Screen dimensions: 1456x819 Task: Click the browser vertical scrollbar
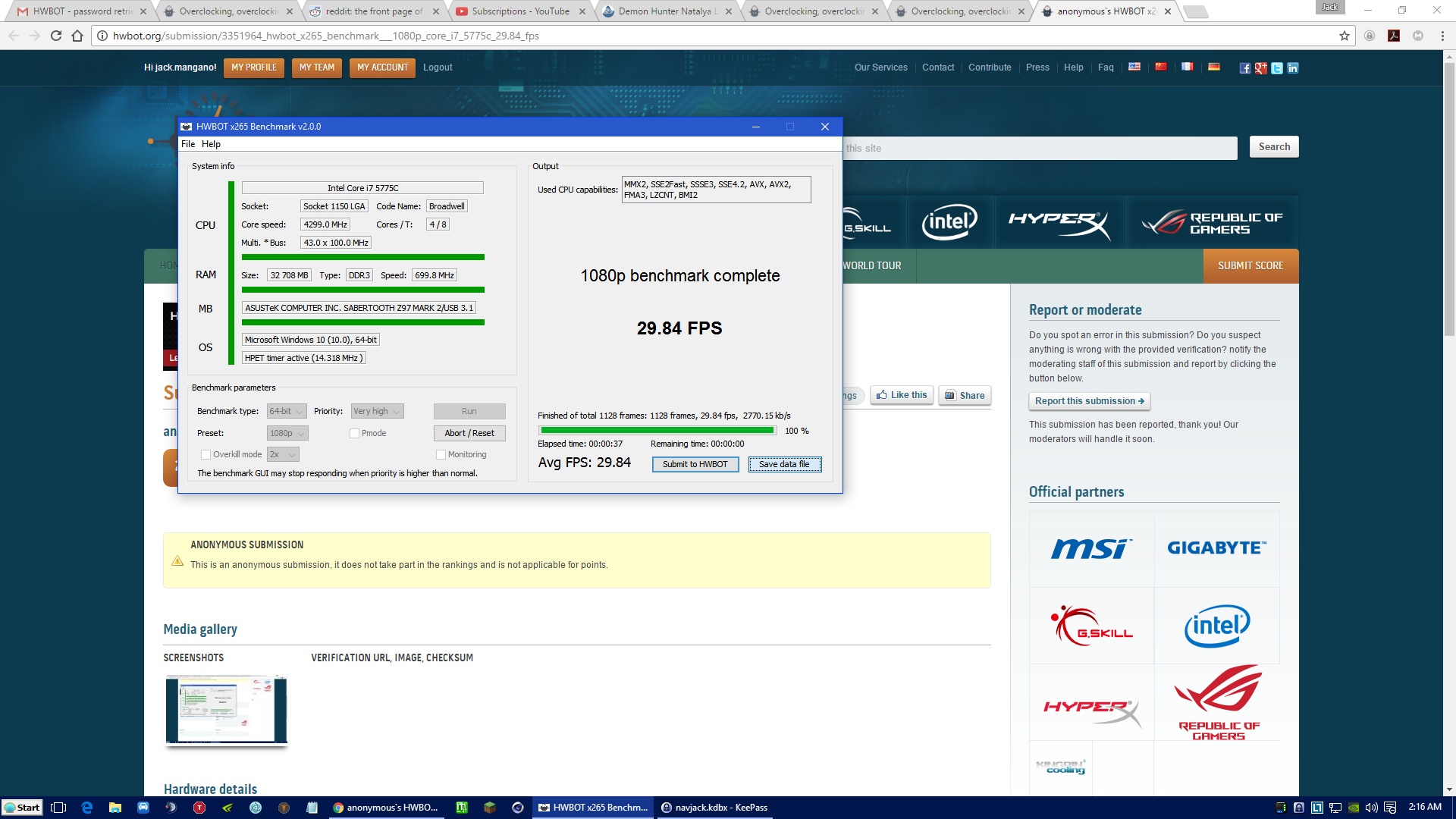click(1449, 199)
